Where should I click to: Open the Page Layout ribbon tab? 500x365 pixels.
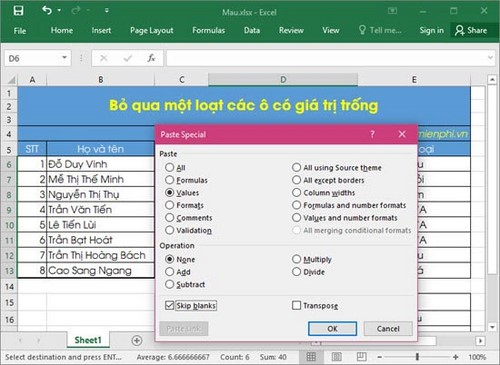(152, 31)
